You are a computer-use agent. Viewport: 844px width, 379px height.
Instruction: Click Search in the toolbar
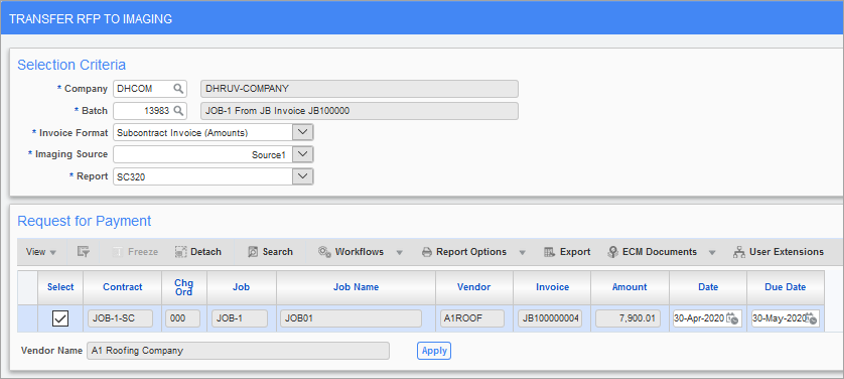tap(270, 251)
